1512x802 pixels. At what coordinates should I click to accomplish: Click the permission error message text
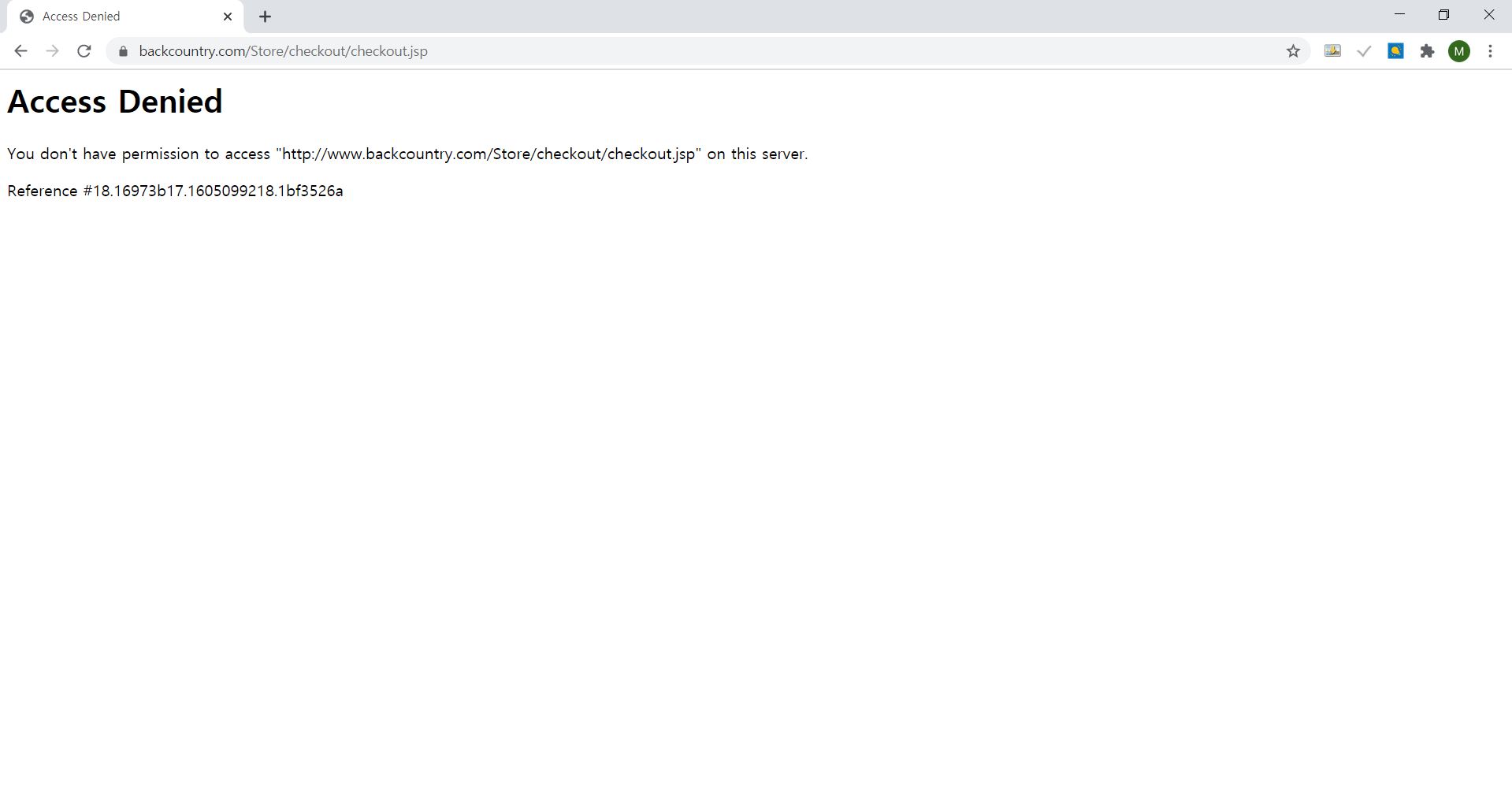[x=407, y=154]
